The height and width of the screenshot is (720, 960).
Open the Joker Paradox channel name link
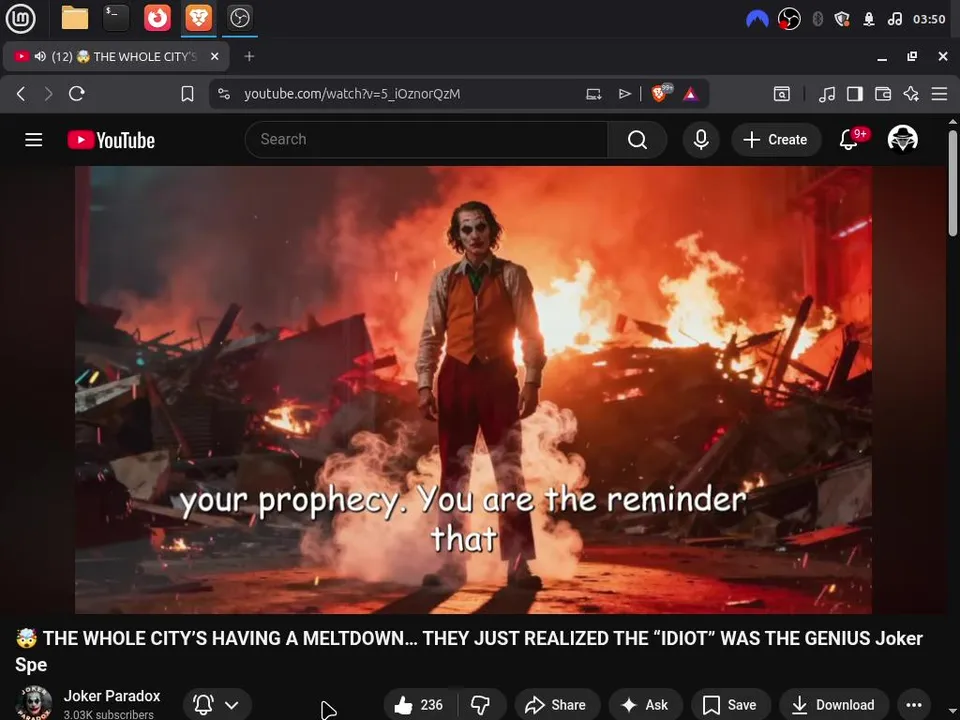pyautogui.click(x=112, y=696)
